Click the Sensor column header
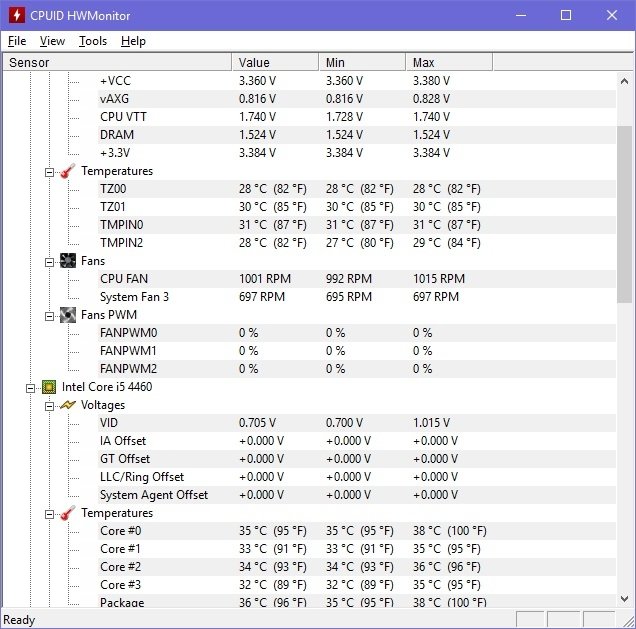Image resolution: width=636 pixels, height=629 pixels. click(x=116, y=62)
